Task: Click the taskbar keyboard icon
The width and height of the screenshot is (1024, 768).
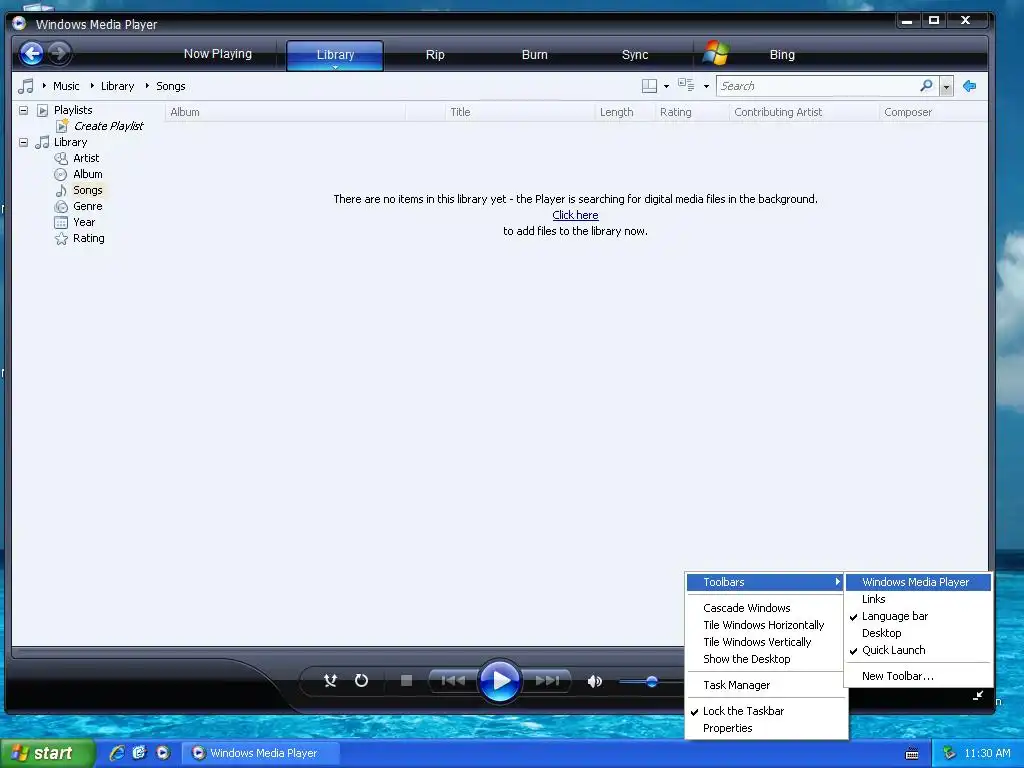Action: pos(912,754)
